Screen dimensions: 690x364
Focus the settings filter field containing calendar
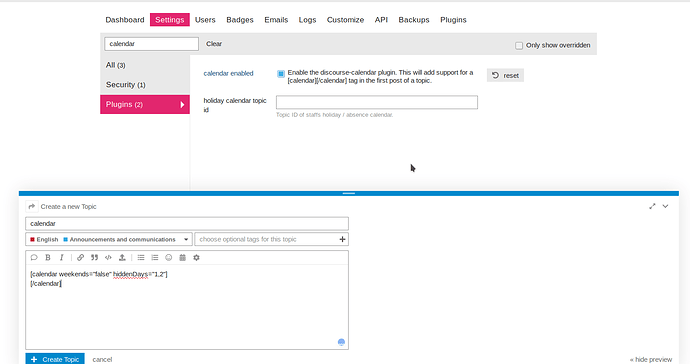click(151, 44)
